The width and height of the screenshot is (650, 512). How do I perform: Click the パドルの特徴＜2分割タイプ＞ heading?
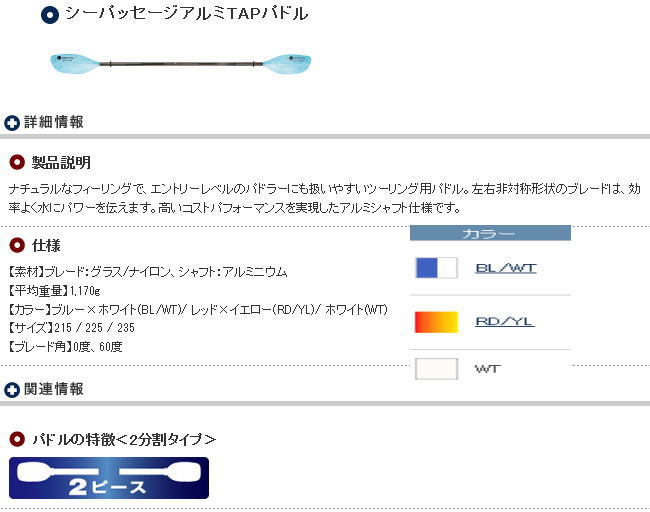[124, 439]
